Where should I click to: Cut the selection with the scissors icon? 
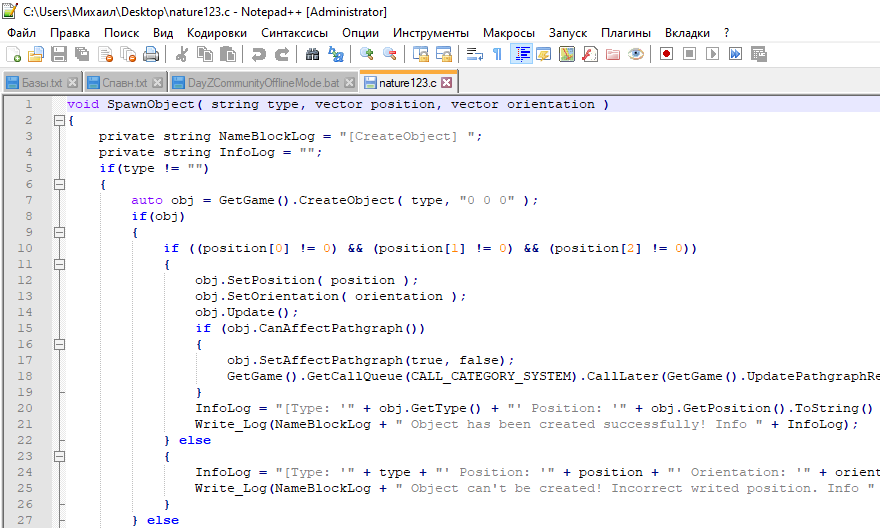tap(181, 54)
